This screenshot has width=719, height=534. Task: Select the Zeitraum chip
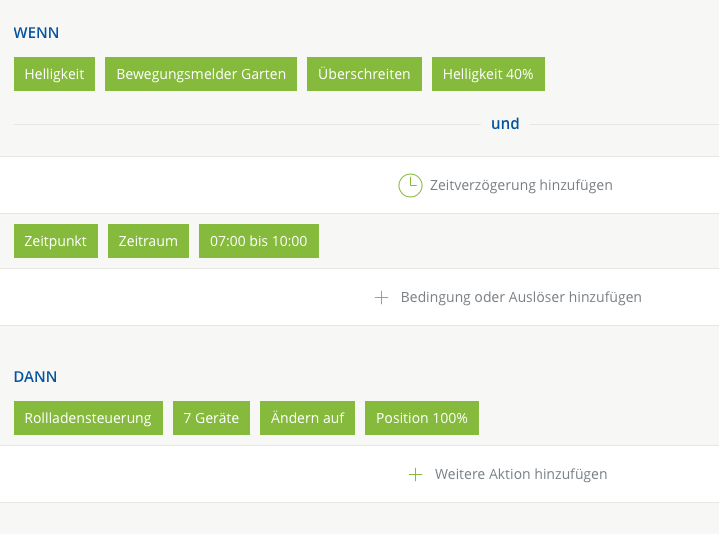[x=148, y=241]
